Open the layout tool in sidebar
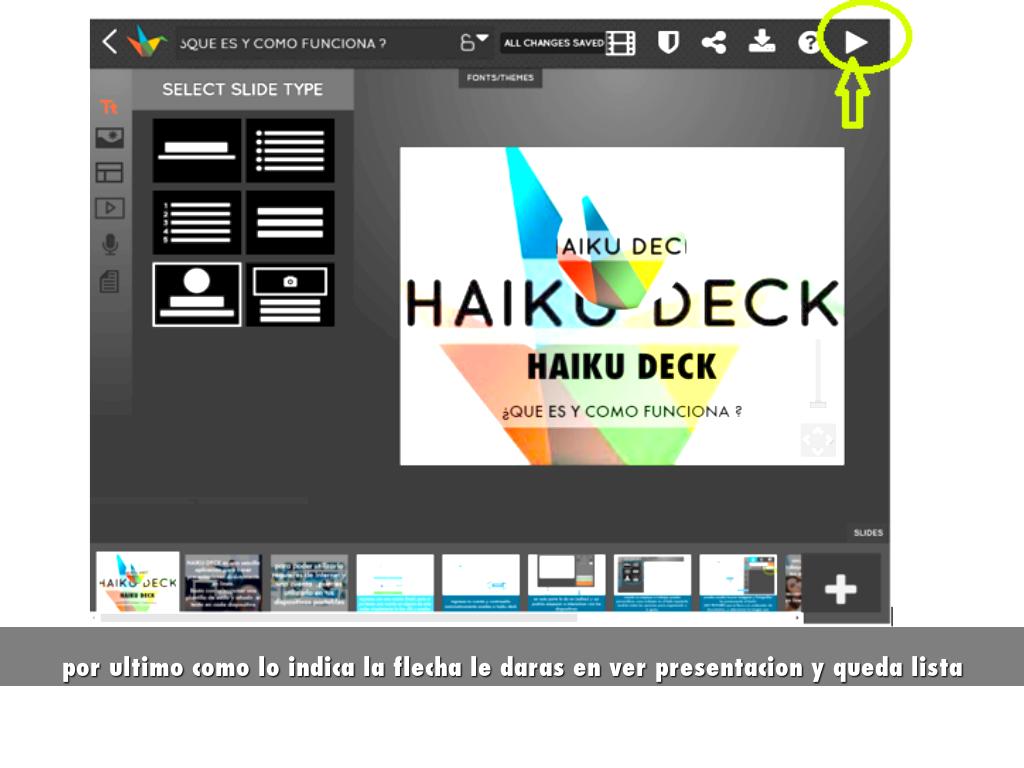This screenshot has width=1024, height=768. pyautogui.click(x=109, y=172)
